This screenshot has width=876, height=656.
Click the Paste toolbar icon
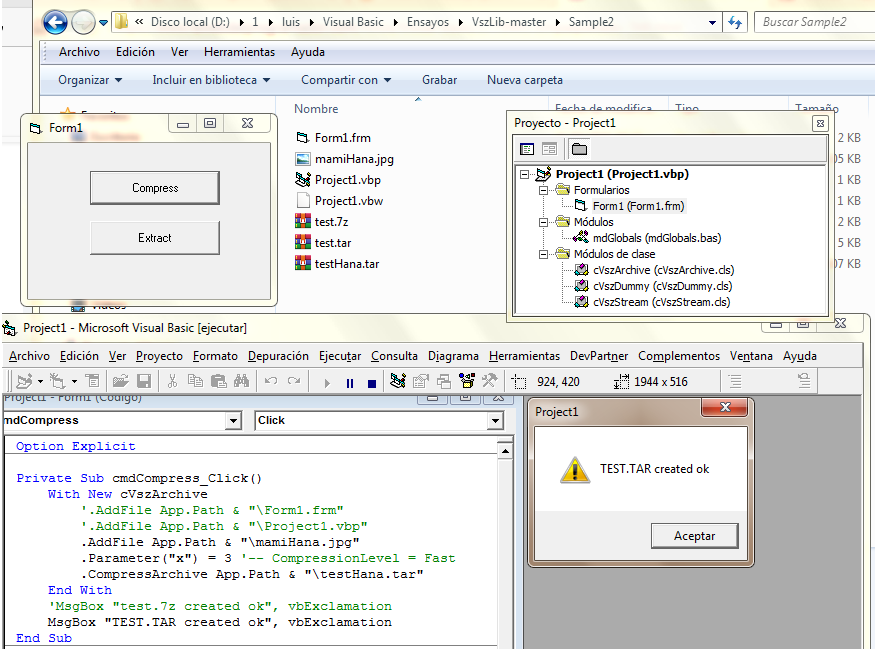pyautogui.click(x=218, y=382)
